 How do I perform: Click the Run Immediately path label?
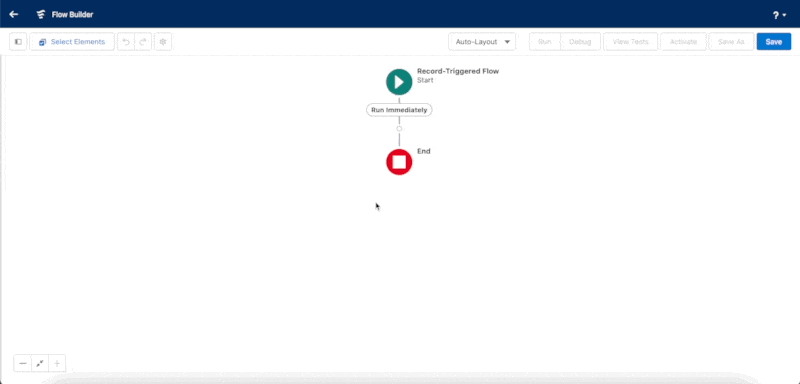(399, 110)
